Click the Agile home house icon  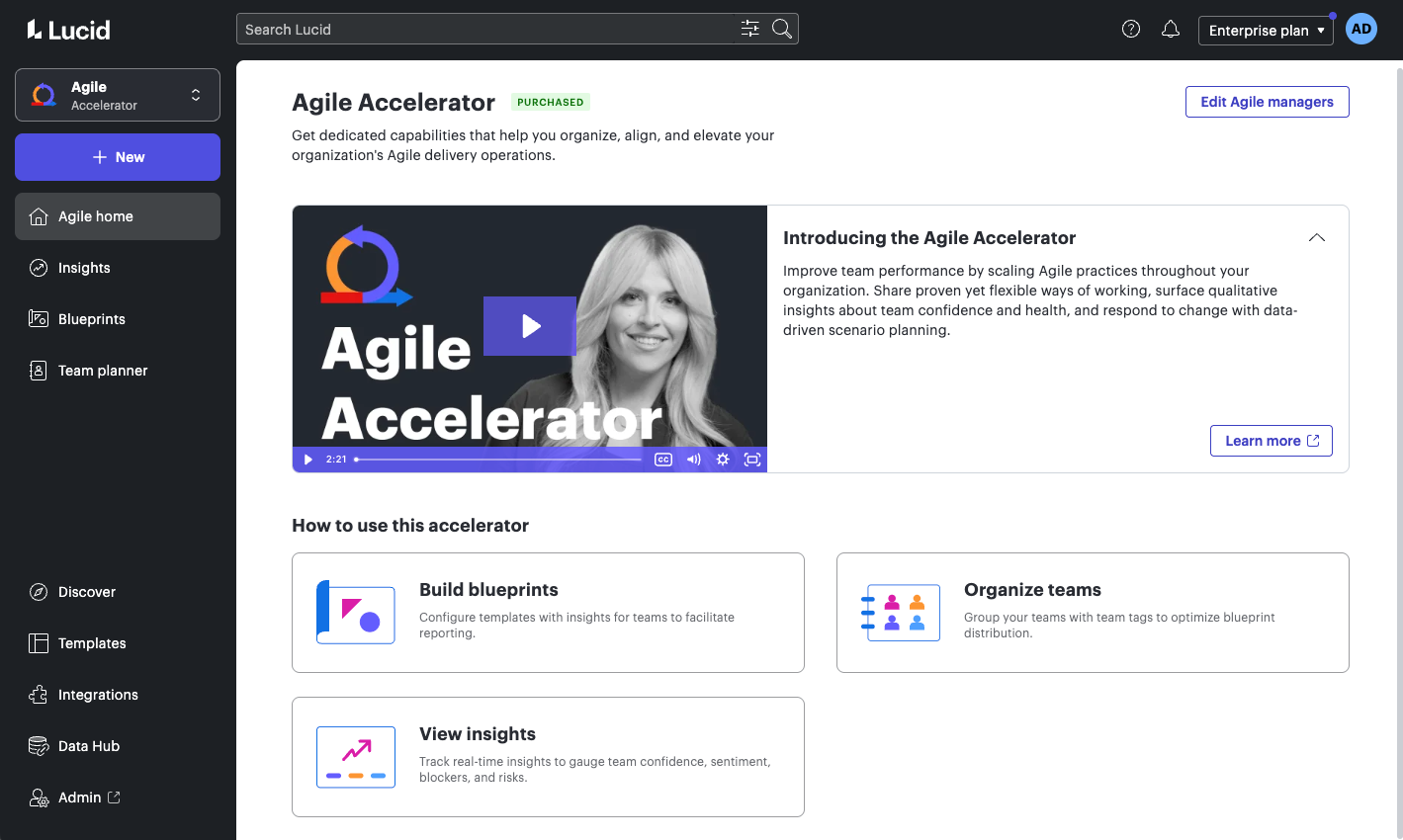pyautogui.click(x=39, y=216)
